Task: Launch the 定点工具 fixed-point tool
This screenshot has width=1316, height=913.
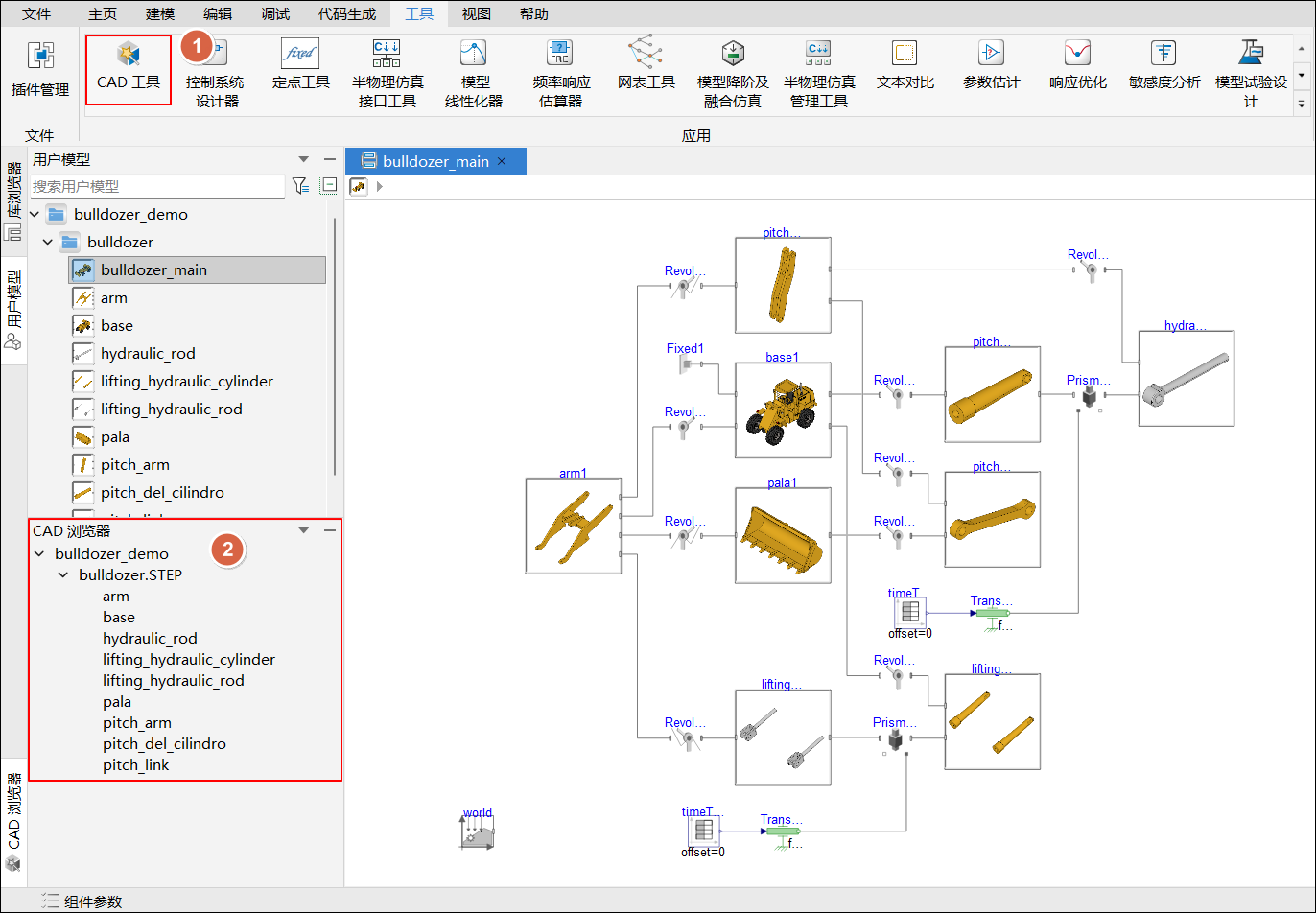Action: (300, 65)
